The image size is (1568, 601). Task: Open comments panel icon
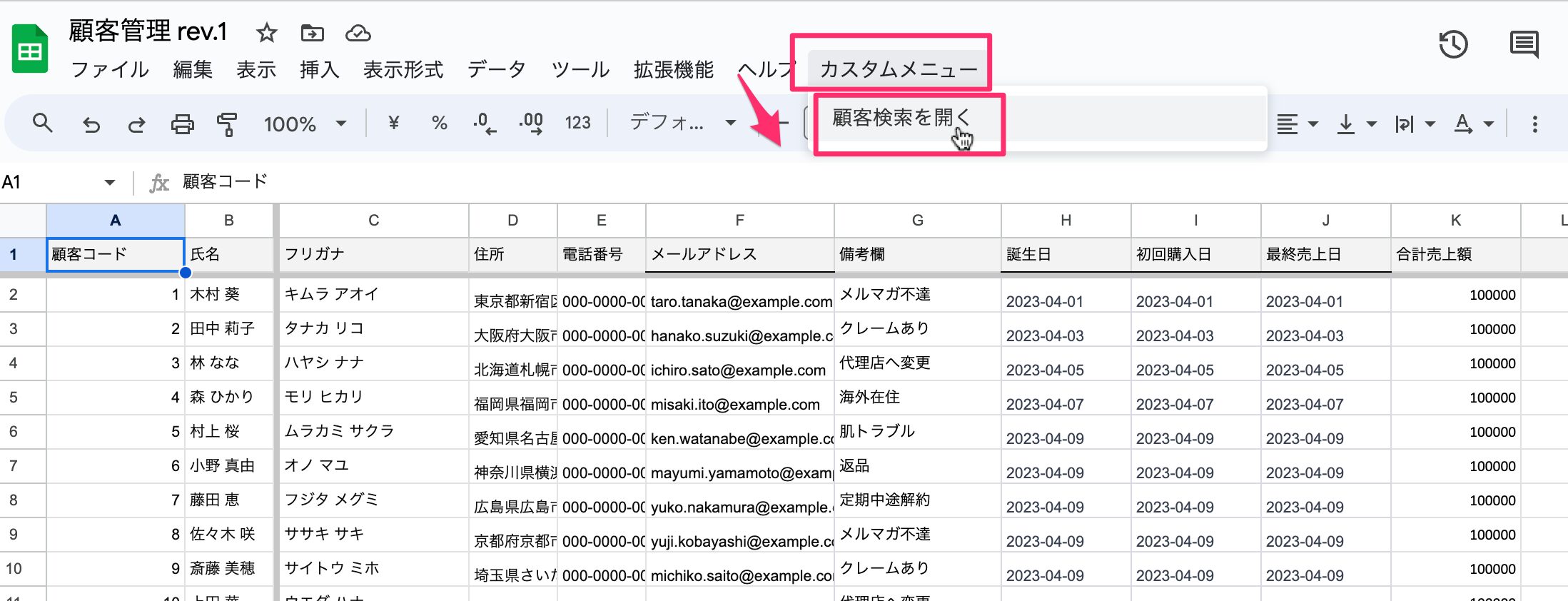(1524, 45)
